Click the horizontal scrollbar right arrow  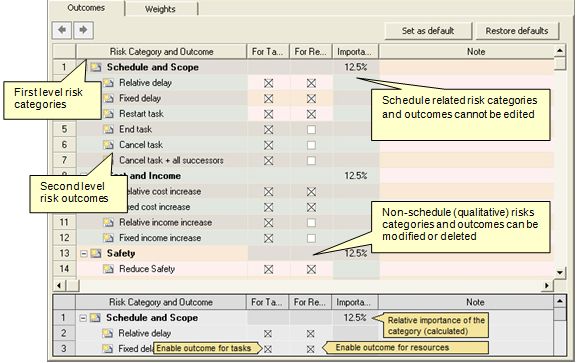coord(547,285)
